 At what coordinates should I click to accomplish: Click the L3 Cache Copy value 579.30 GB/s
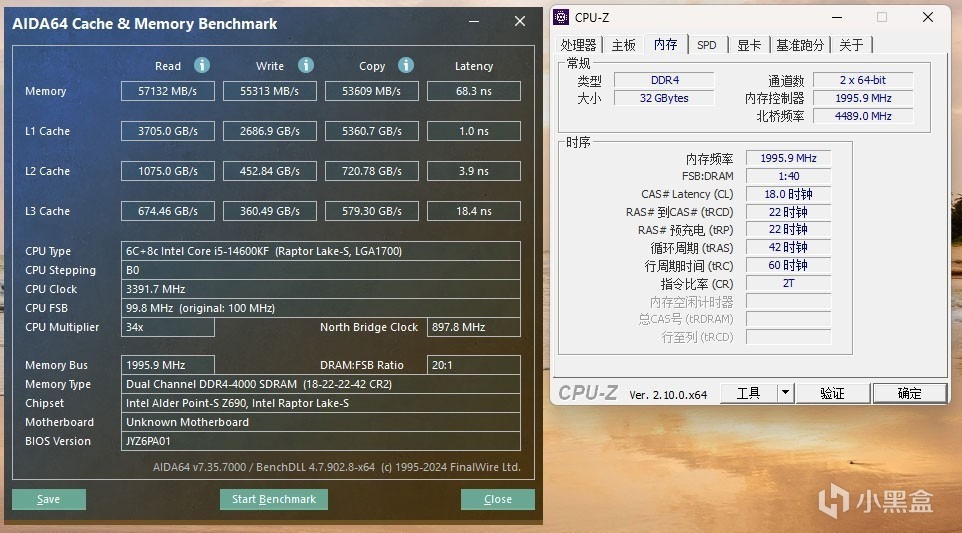pyautogui.click(x=371, y=210)
